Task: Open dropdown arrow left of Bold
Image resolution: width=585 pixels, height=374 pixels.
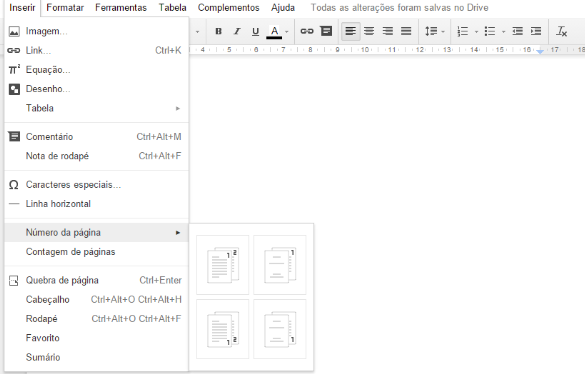Action: [197, 32]
